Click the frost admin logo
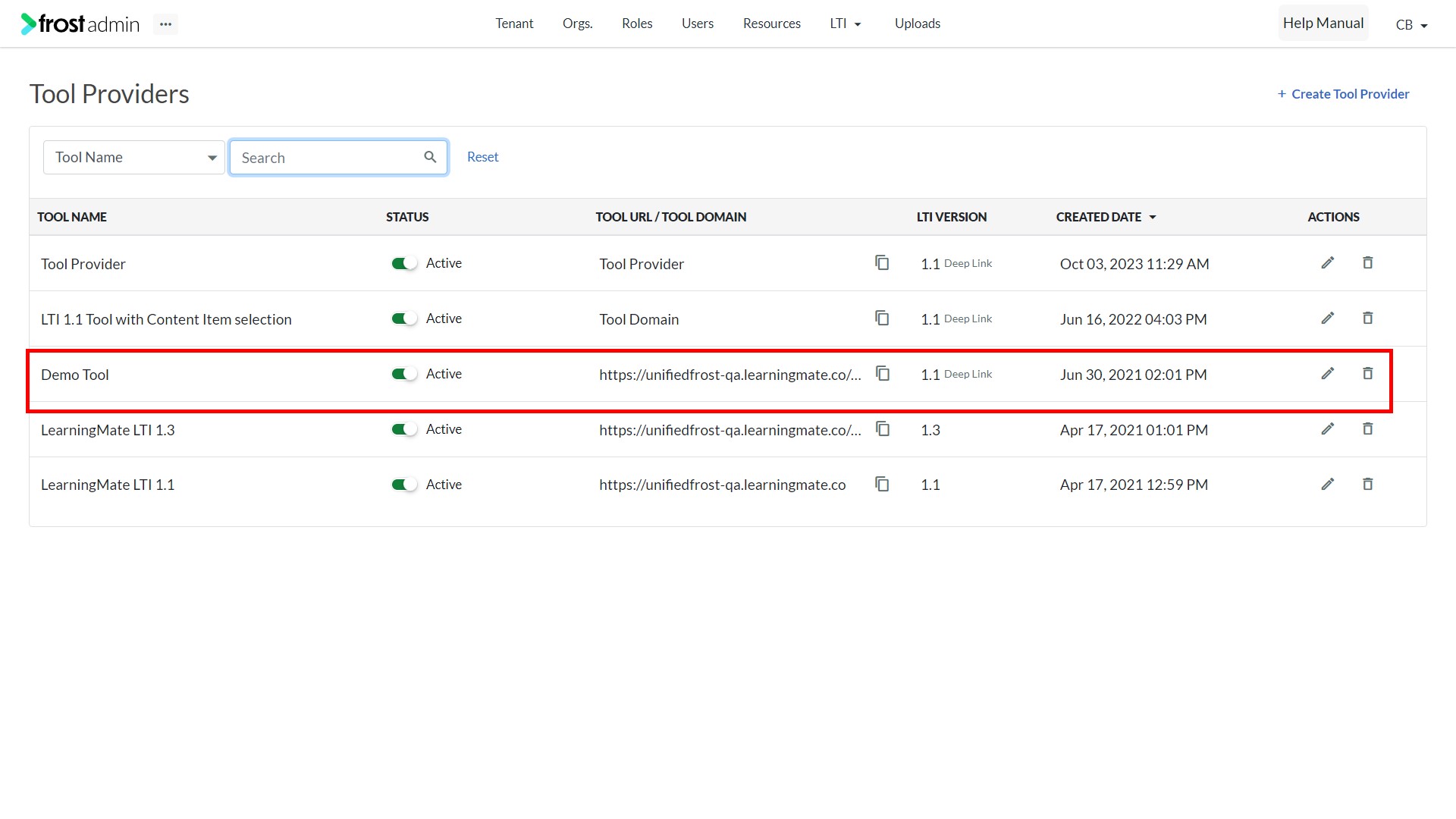 80,24
